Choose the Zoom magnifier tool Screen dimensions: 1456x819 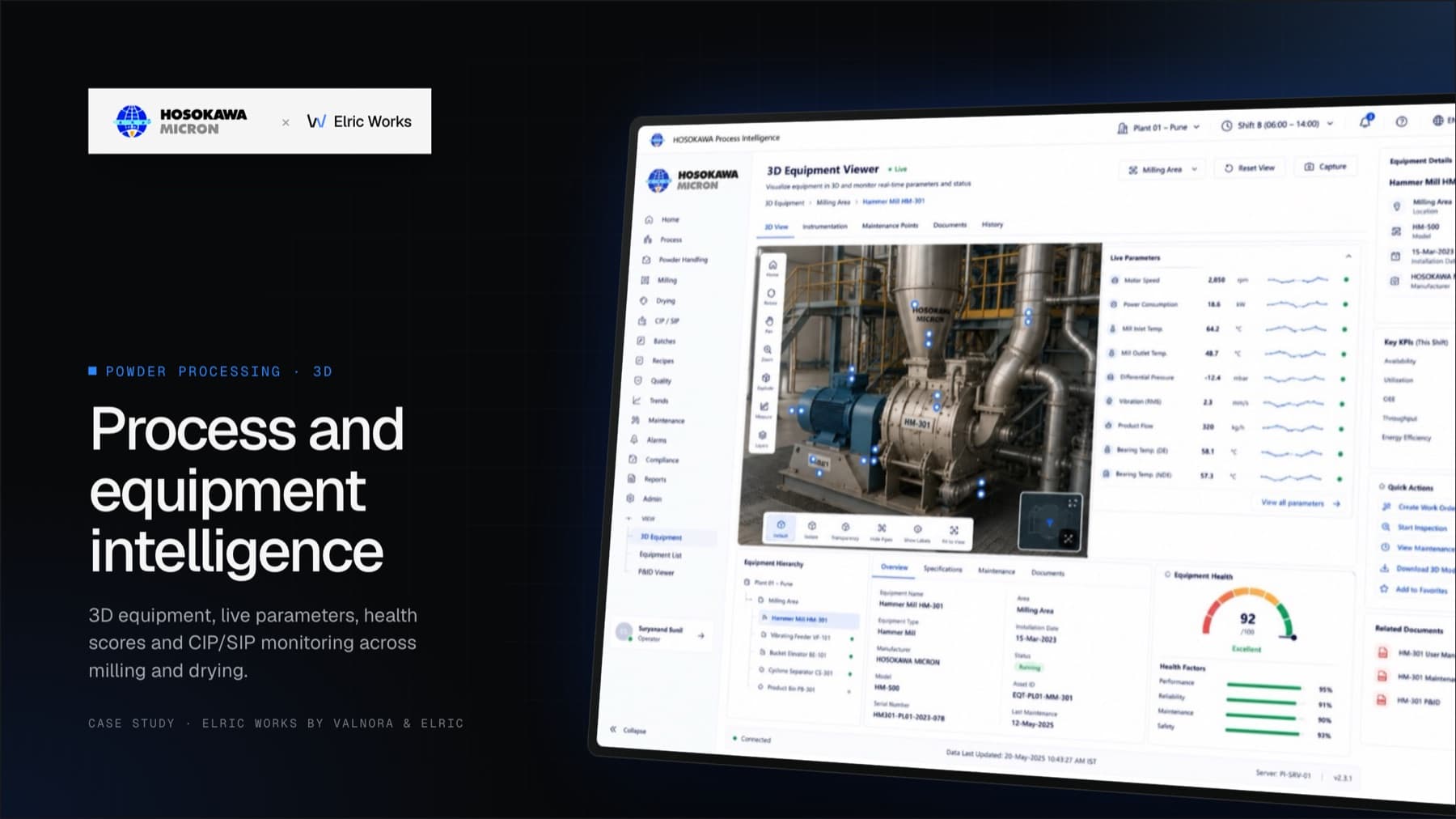pos(768,352)
